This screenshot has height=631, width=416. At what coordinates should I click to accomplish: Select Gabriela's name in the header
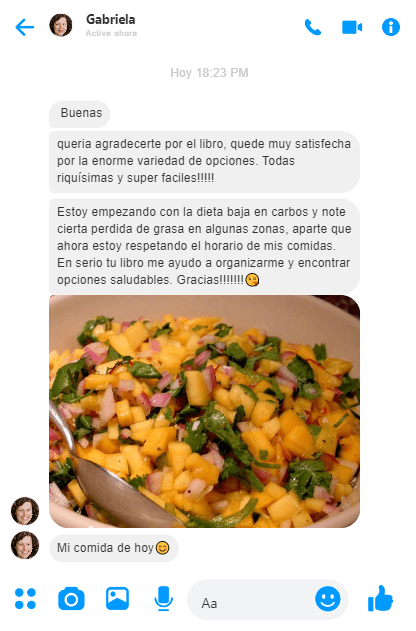[x=111, y=19]
